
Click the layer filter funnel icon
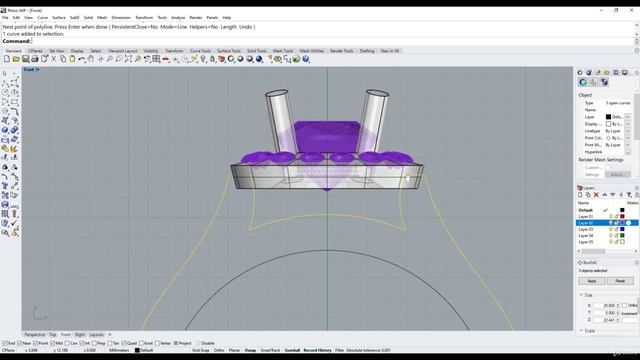coord(629,195)
